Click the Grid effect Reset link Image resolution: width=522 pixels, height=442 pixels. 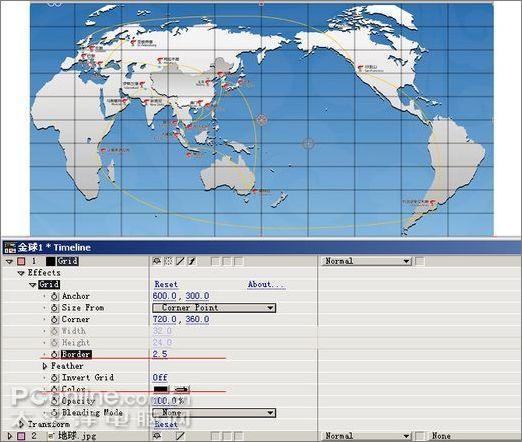[166, 284]
